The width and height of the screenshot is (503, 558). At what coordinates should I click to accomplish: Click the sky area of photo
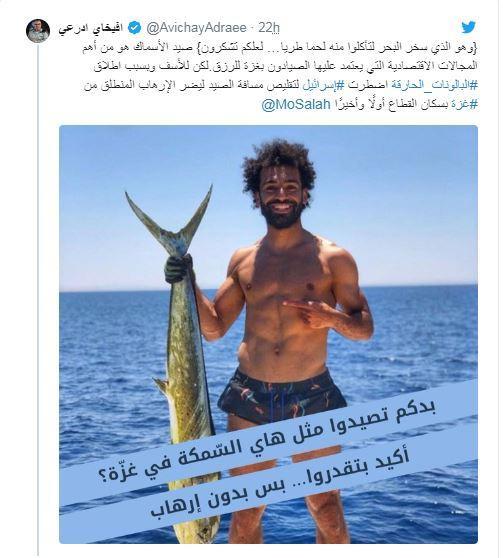pyautogui.click(x=392, y=199)
